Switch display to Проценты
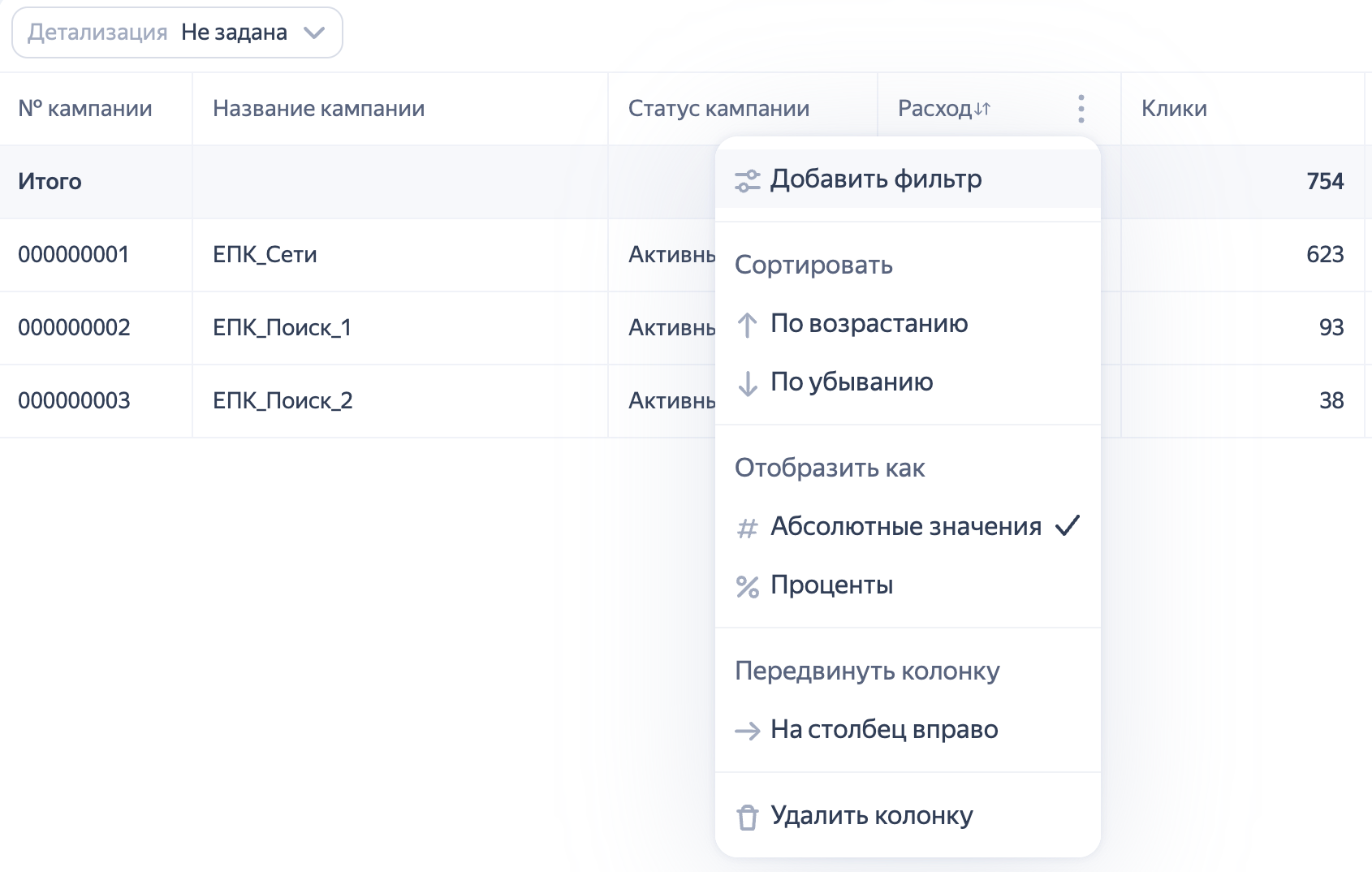The height and width of the screenshot is (872, 1372). point(831,585)
